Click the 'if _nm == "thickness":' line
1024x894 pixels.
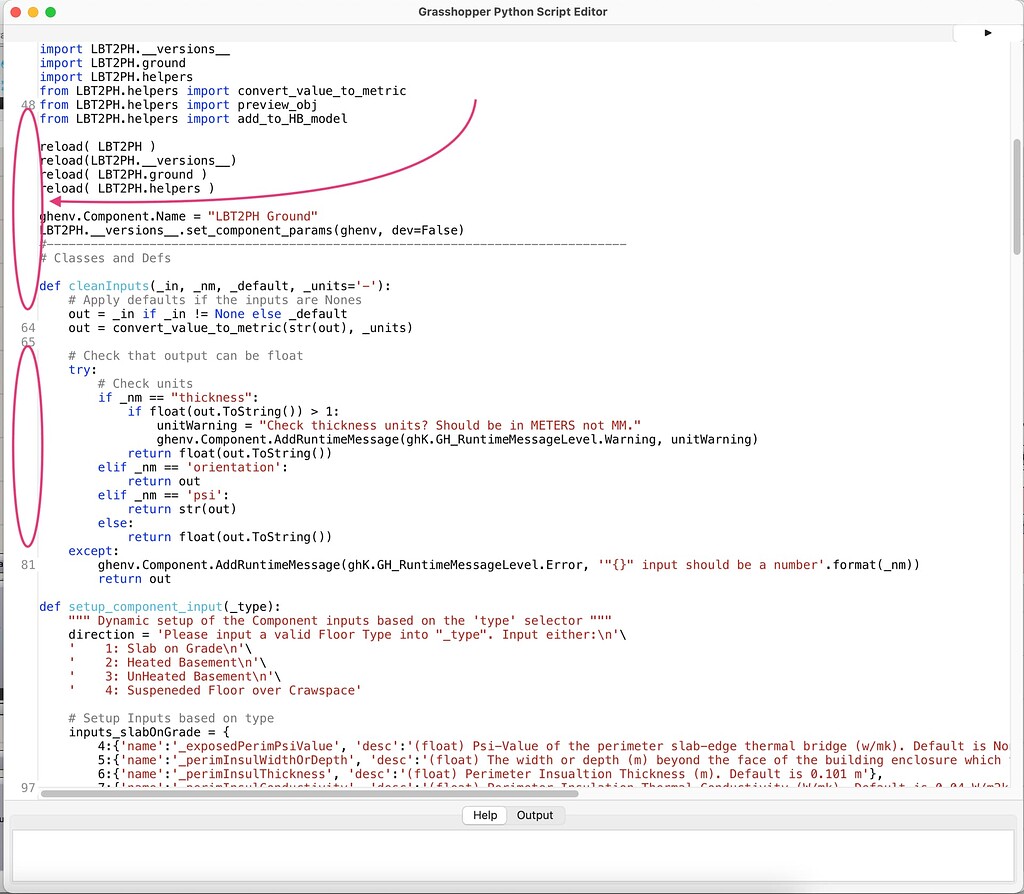178,398
